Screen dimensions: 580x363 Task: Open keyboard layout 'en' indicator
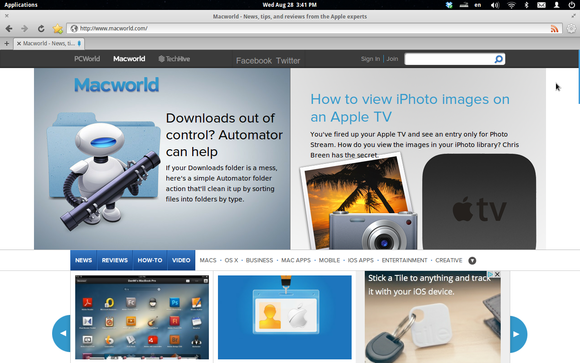[478, 5]
